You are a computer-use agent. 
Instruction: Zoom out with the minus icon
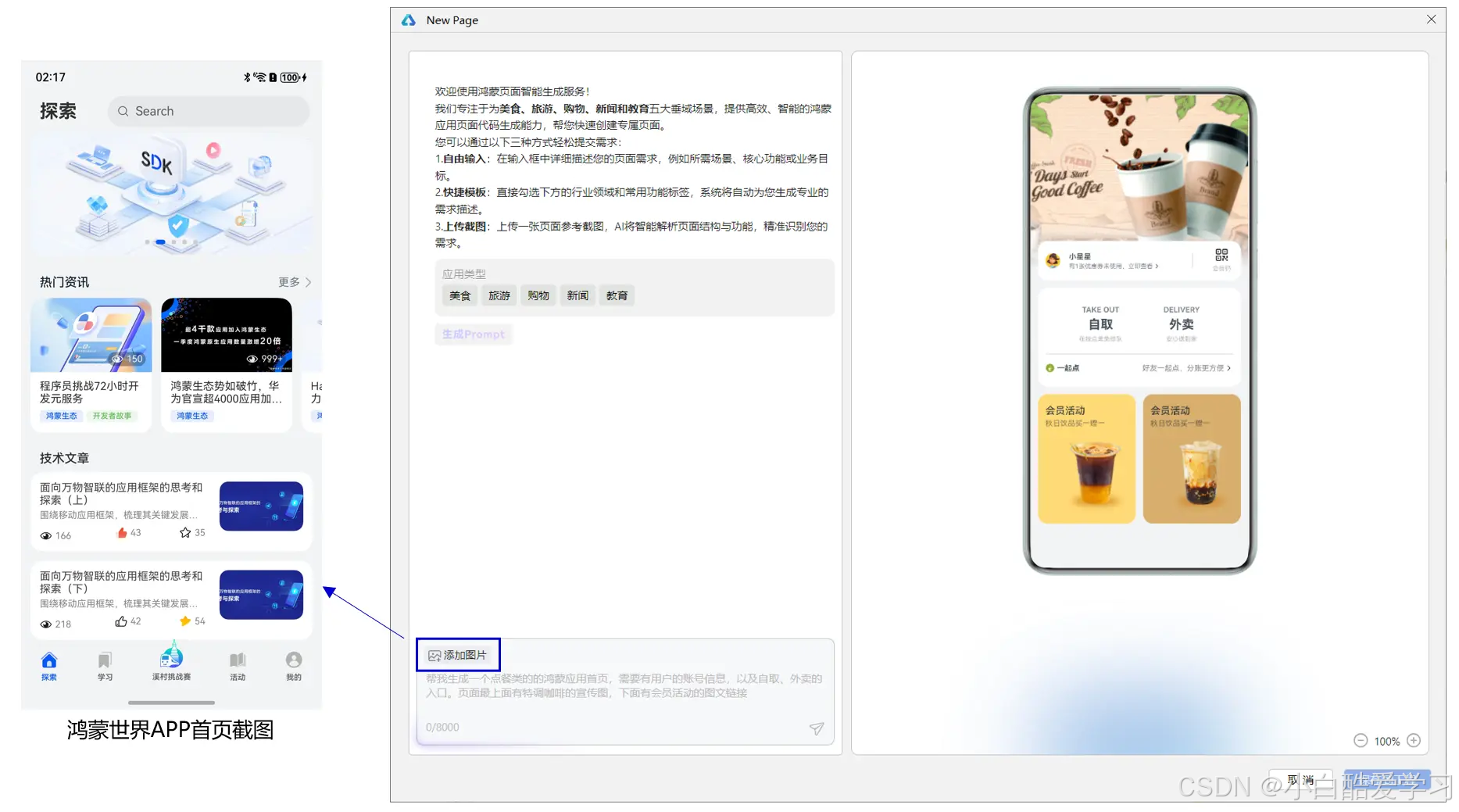click(1361, 741)
